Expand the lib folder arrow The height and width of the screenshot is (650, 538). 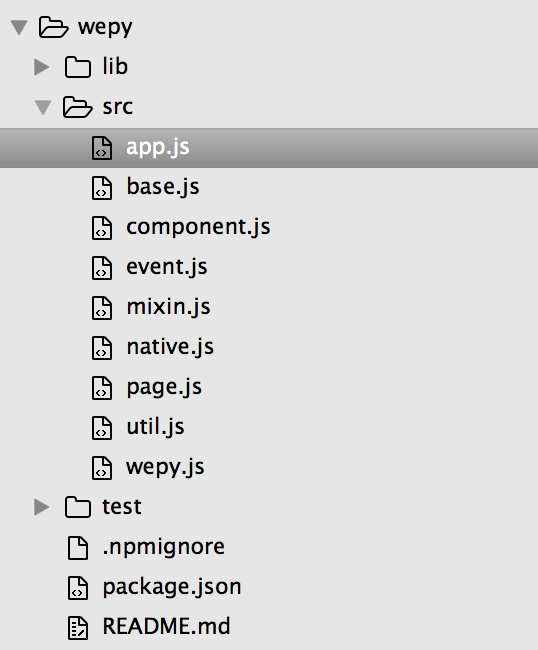(41, 67)
